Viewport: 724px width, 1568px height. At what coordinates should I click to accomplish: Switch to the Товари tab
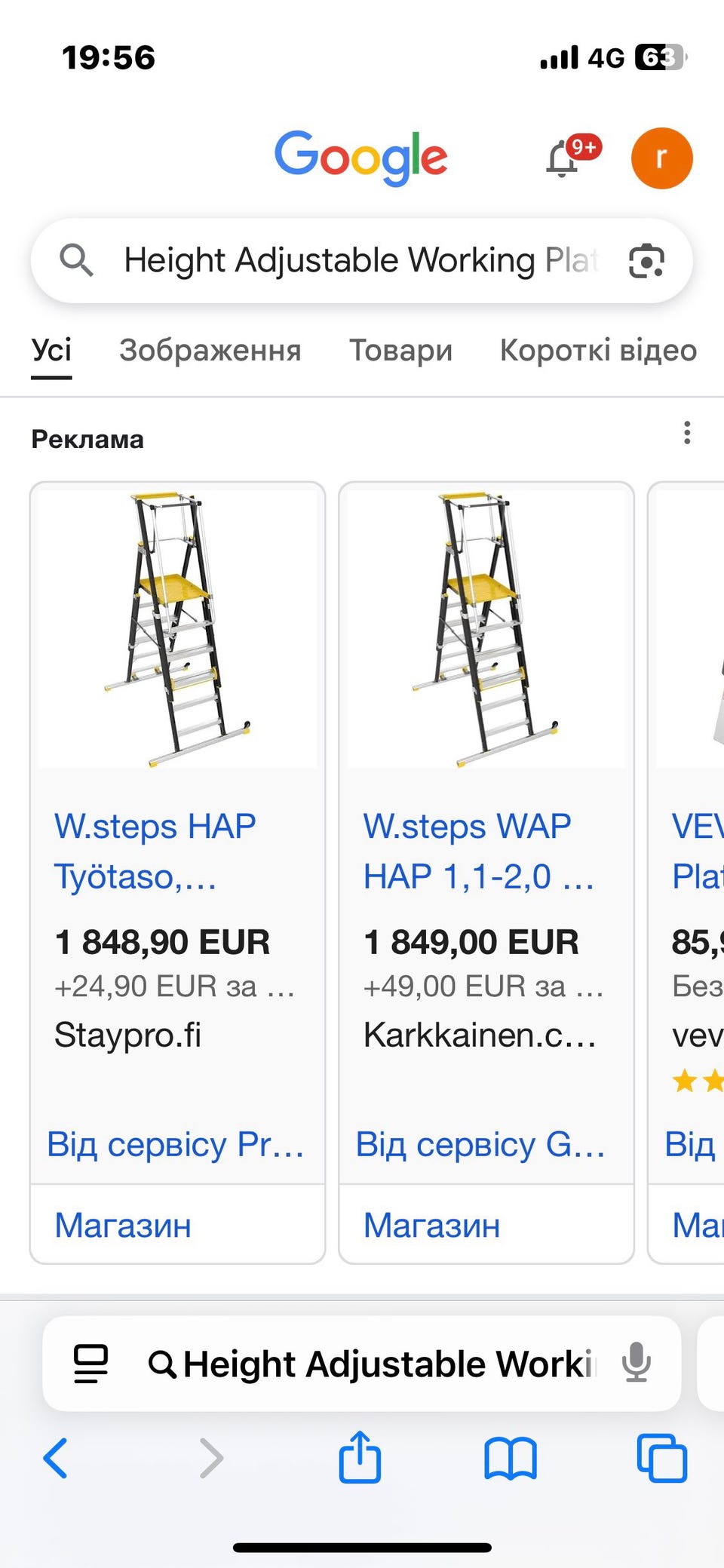coord(400,351)
